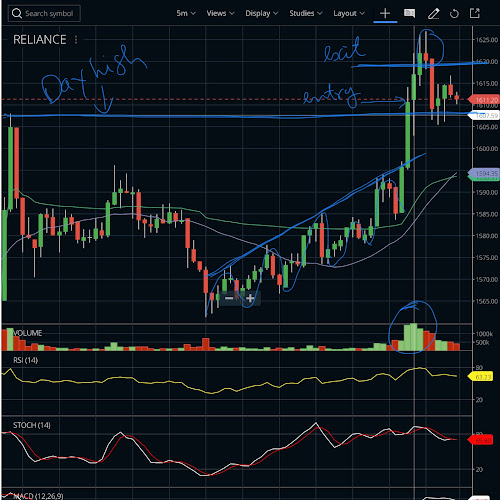Select the pencil drawing tool
This screenshot has height=500, width=500.
point(433,14)
